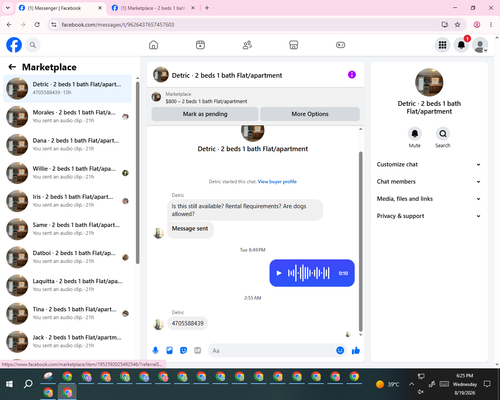The width and height of the screenshot is (500, 400).
Task: Open account profile avatar menu
Action: pyautogui.click(x=480, y=45)
